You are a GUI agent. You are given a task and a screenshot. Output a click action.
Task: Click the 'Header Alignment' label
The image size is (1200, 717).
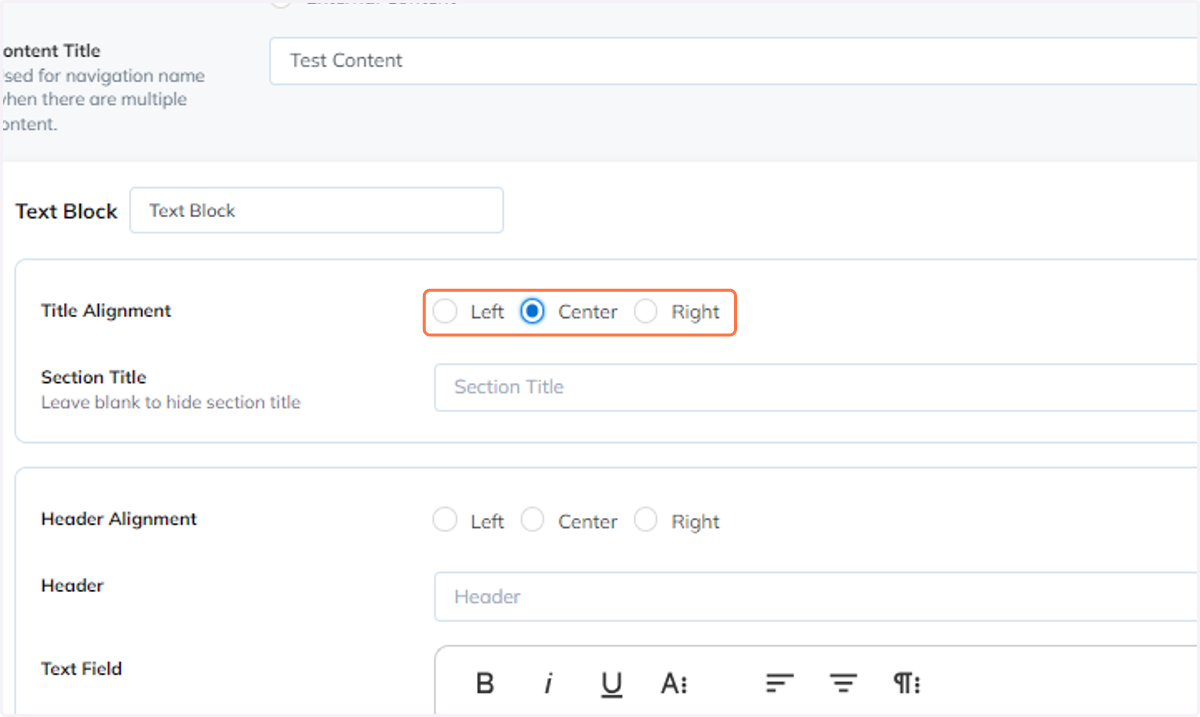[x=119, y=519]
